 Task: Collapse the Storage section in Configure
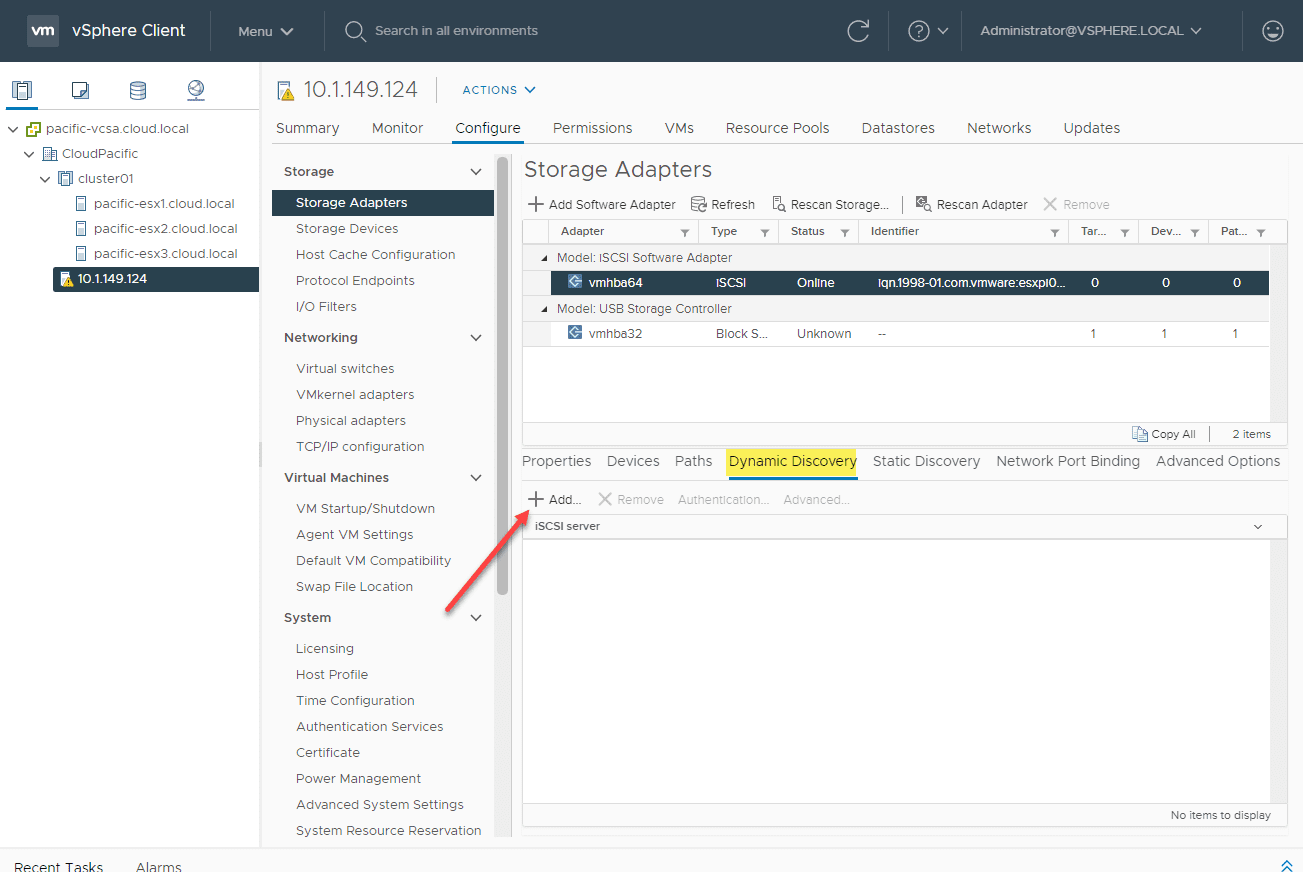(477, 171)
